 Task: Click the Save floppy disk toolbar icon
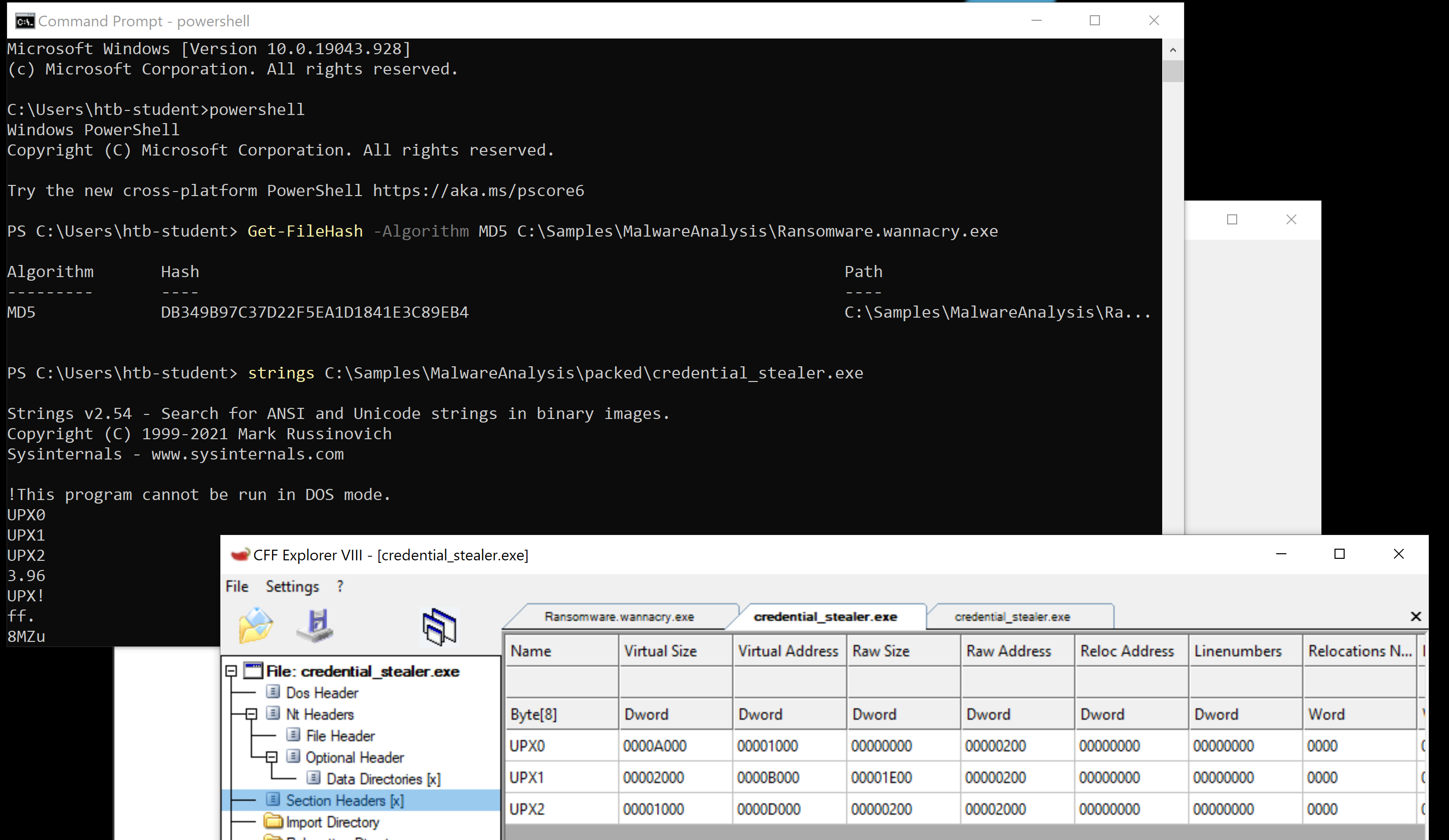point(316,625)
